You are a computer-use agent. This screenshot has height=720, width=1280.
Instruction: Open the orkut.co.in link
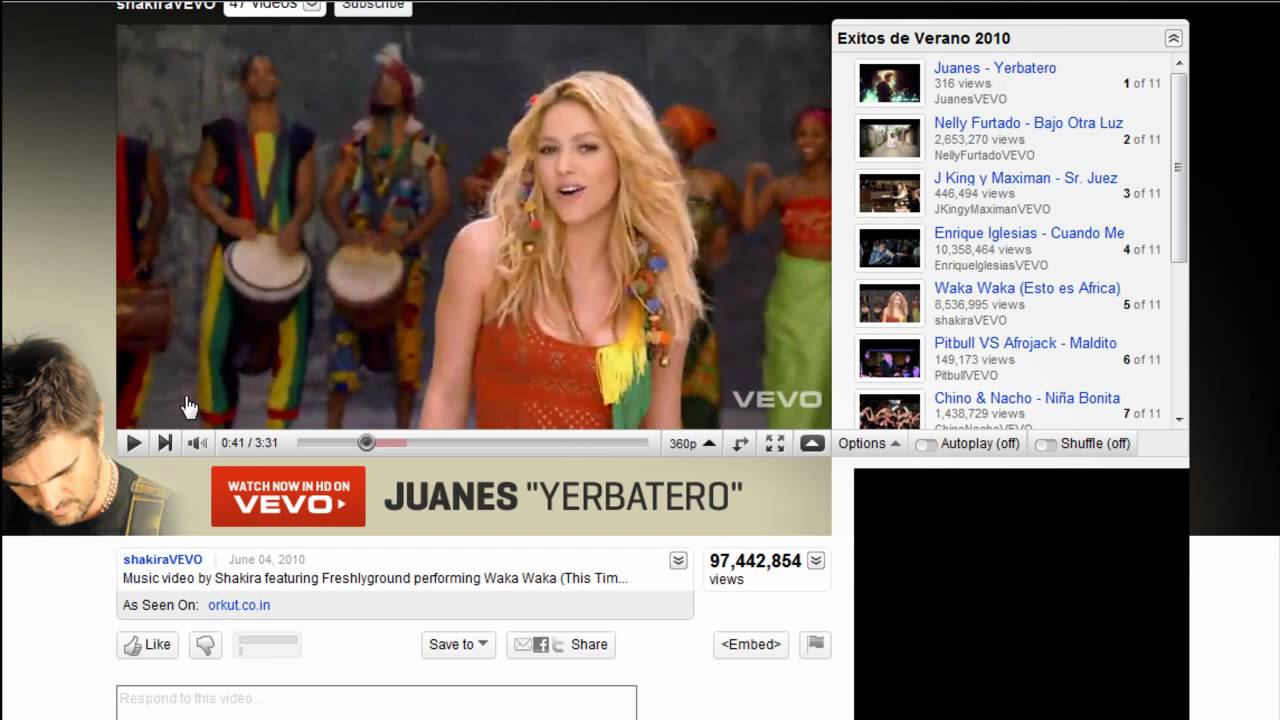pyautogui.click(x=239, y=605)
